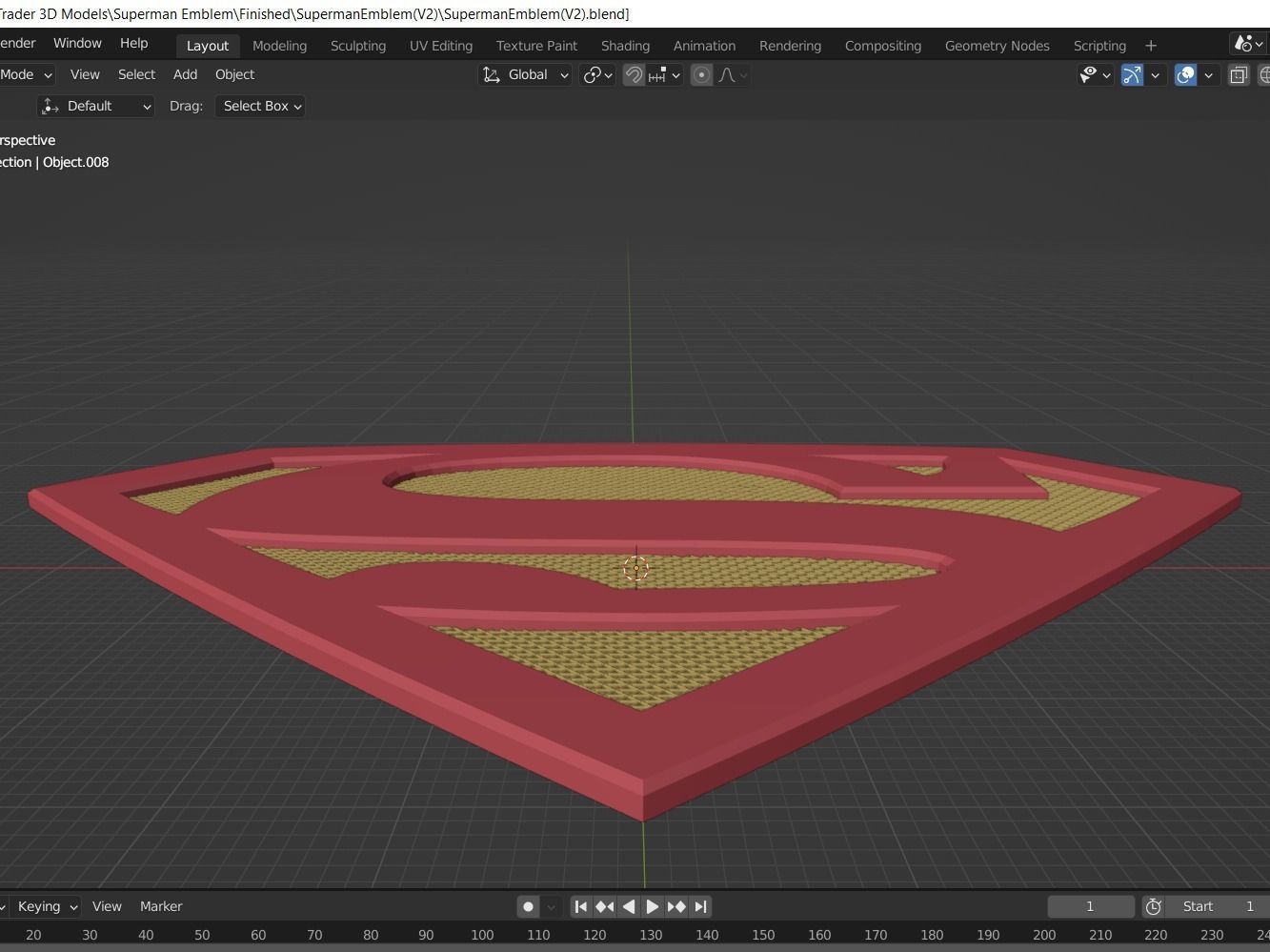Open the viewport Select menu
Viewport: 1270px width, 952px height.
pyautogui.click(x=136, y=74)
